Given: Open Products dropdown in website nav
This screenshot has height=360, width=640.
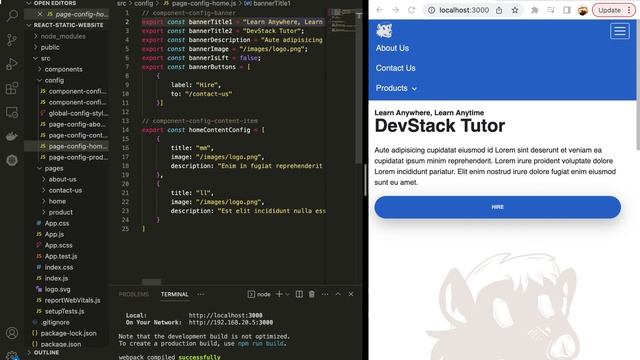Looking at the screenshot, I should (x=396, y=88).
